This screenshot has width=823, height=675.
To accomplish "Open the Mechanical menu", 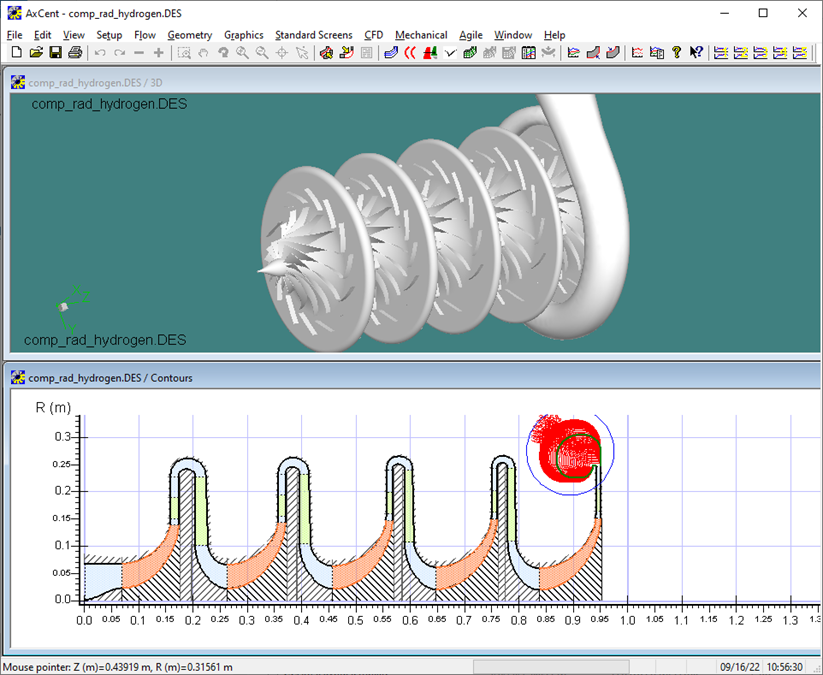I will (421, 34).
